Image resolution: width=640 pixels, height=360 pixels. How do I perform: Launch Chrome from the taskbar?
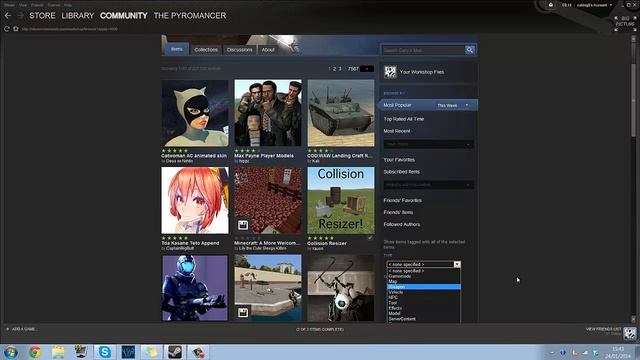(35, 352)
